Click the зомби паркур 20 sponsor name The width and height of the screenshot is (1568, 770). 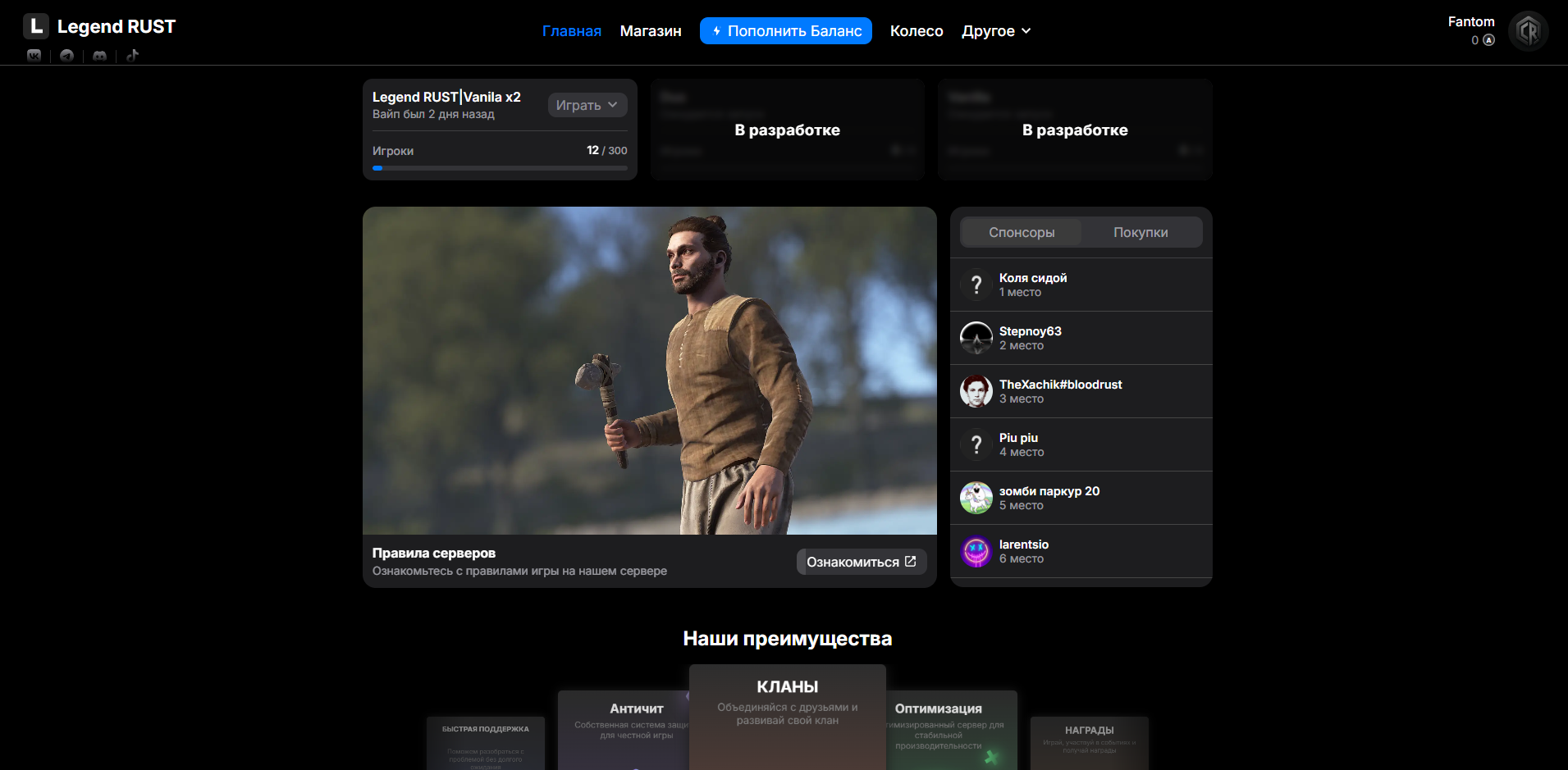tap(1049, 491)
